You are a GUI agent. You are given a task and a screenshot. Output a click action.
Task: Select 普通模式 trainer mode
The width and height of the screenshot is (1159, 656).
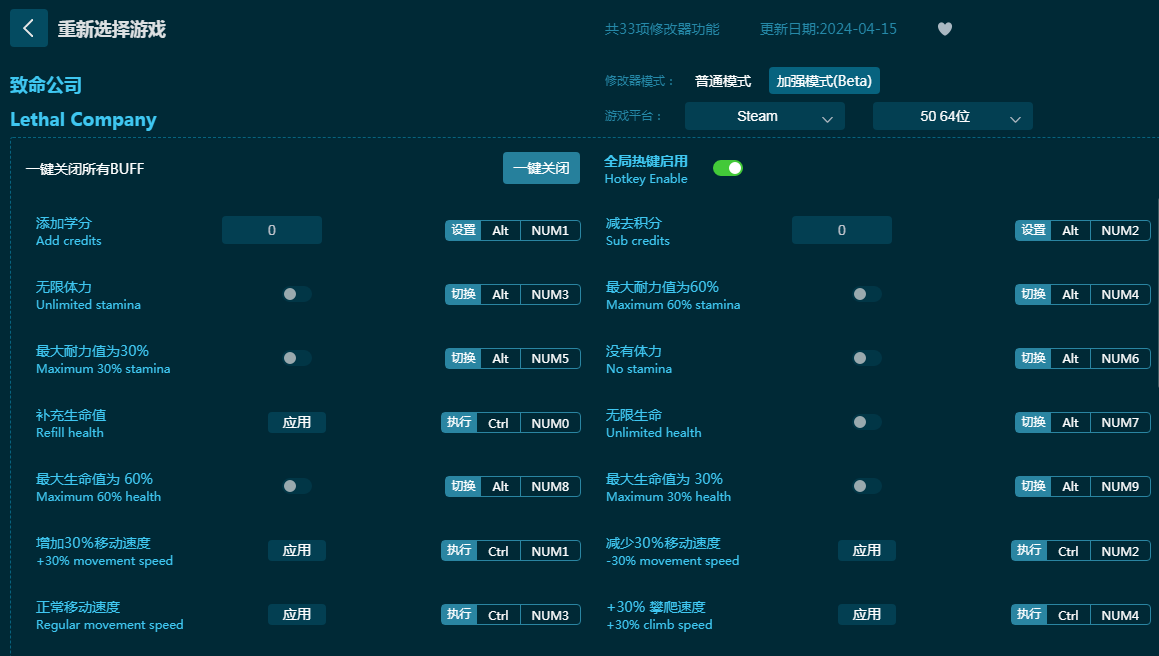(723, 81)
